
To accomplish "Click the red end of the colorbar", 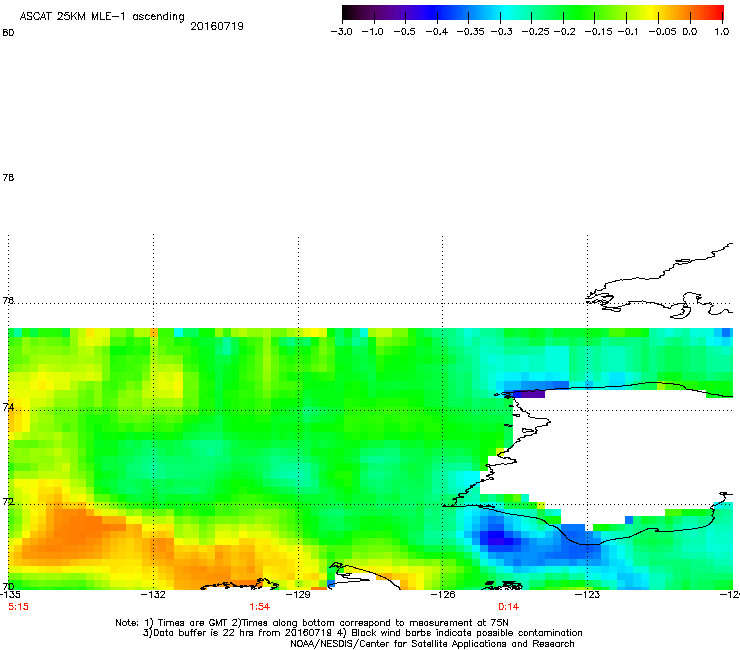I will (717, 13).
